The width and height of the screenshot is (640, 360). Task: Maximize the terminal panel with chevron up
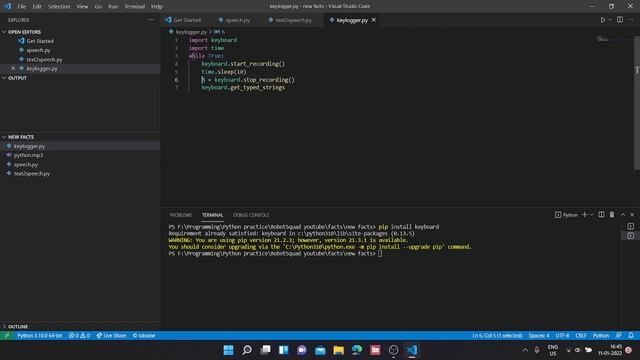point(623,215)
